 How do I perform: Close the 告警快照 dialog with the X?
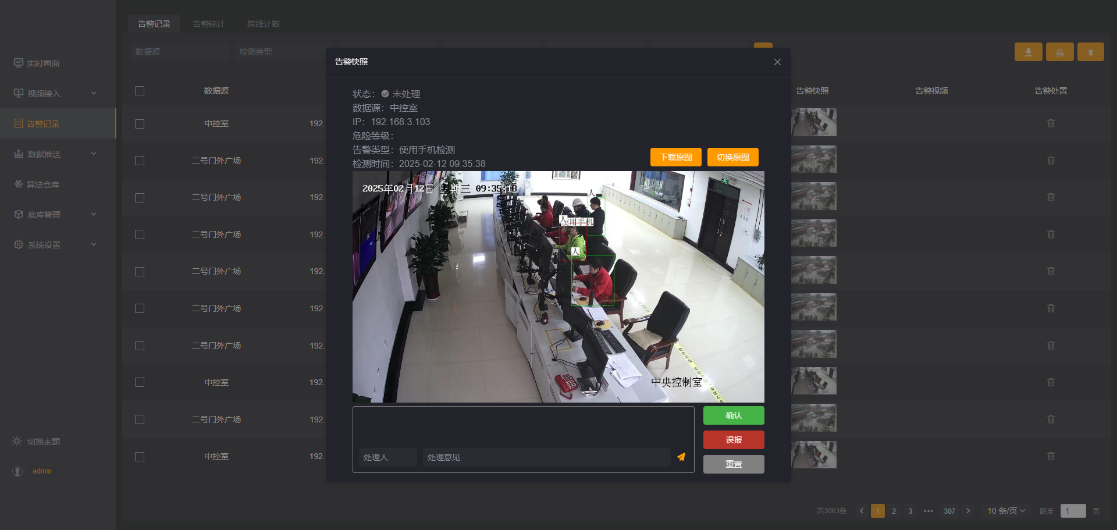777,62
